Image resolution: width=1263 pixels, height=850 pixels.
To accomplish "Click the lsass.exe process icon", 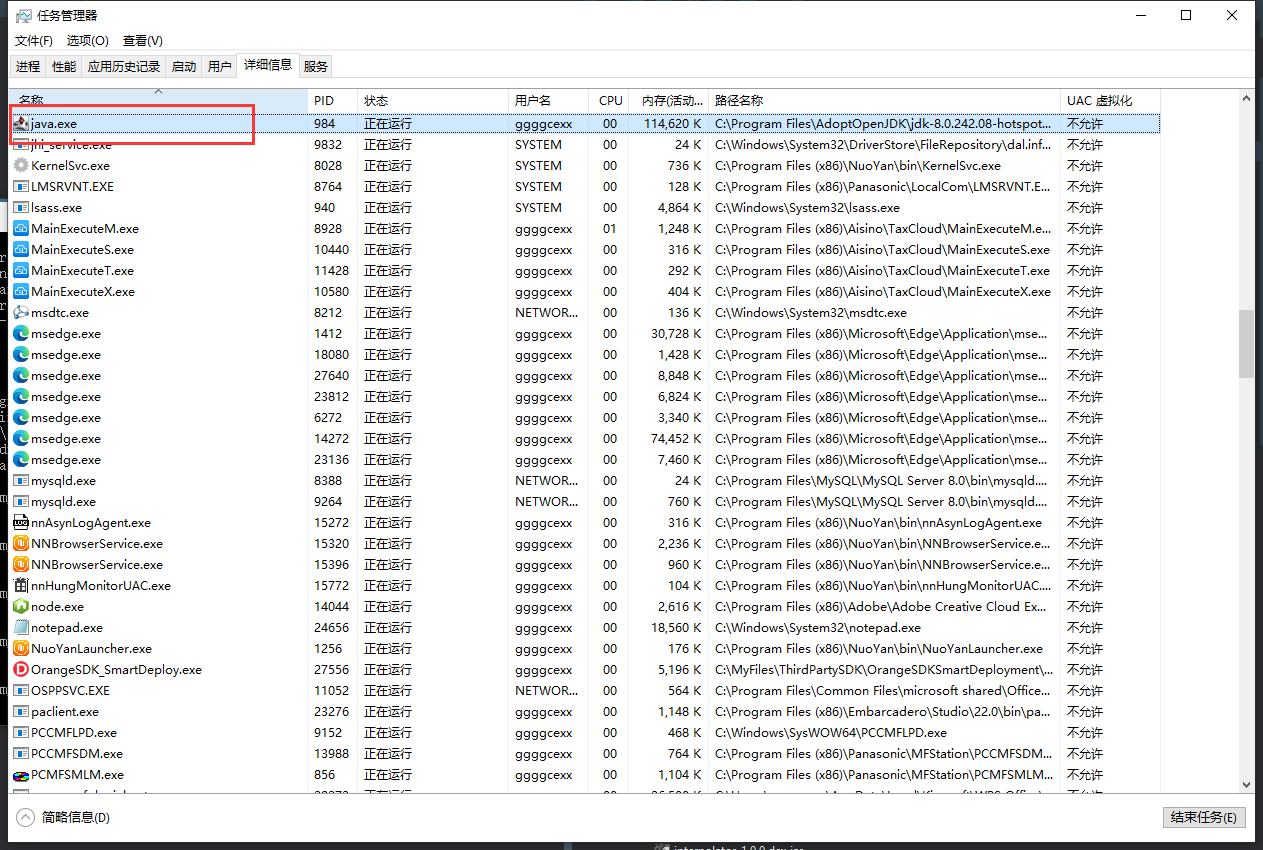I will click(21, 208).
